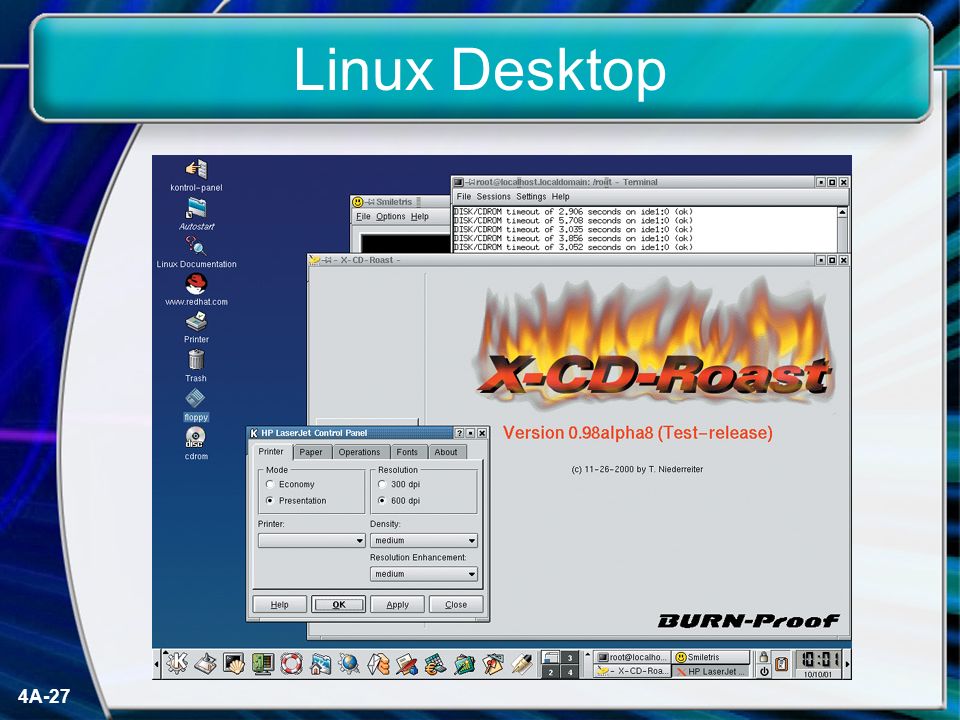
Task: Click Apply in LaserJet Control Panel
Action: 397,604
